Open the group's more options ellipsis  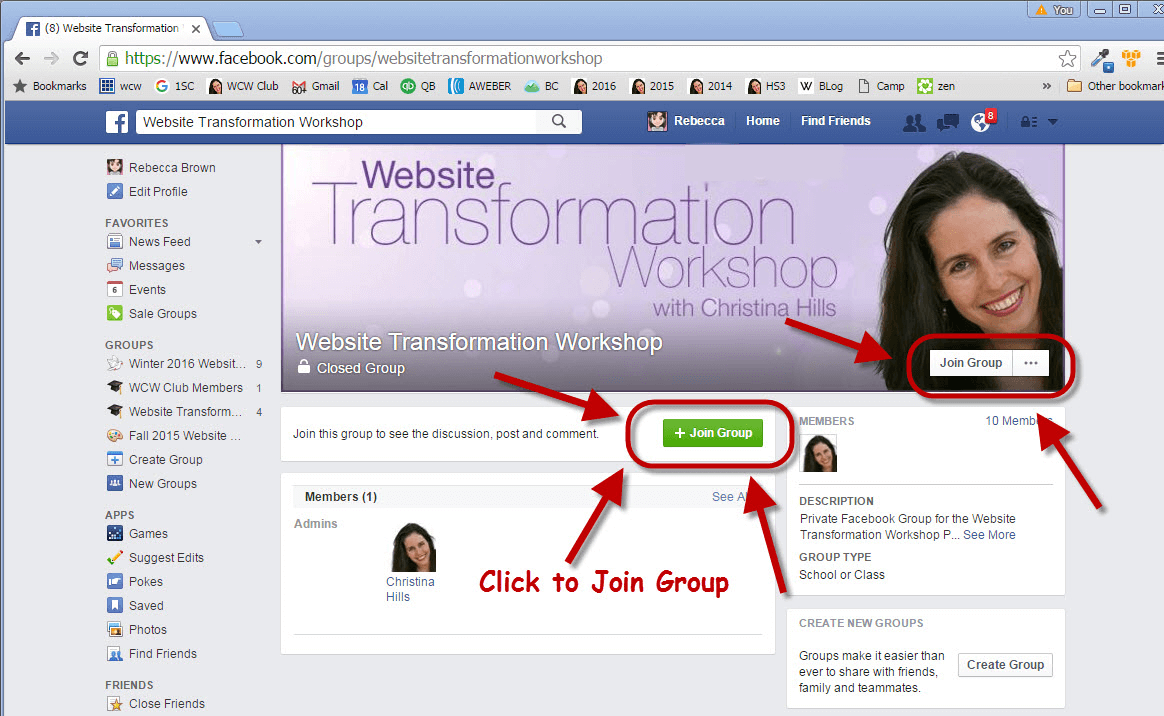coord(1031,363)
